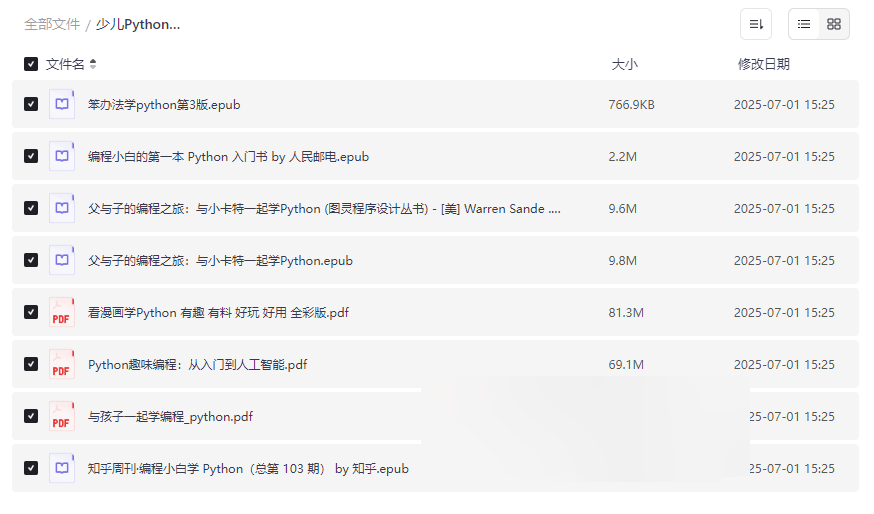Click epub icon of 笨办法学python第3版
The image size is (874, 514).
point(62,104)
